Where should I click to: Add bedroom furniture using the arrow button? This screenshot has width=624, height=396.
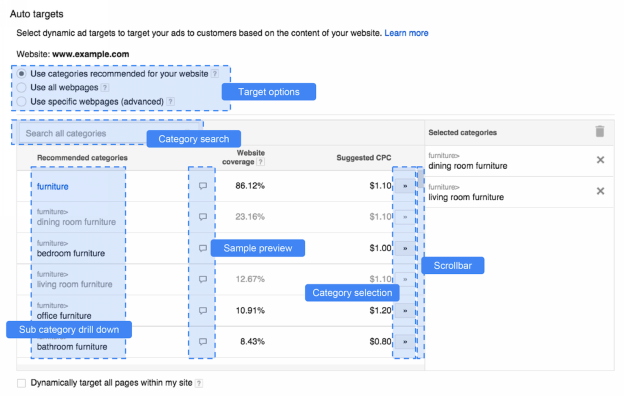click(x=405, y=248)
